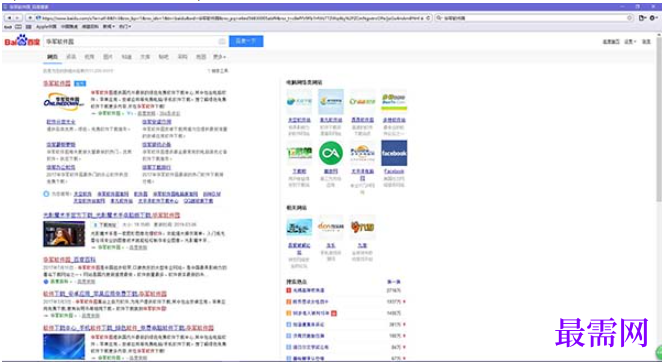This screenshot has height=364, width=667.
Task: Click the Onlinedown 华军软件园 logo thumbnail
Action: (x=64, y=101)
